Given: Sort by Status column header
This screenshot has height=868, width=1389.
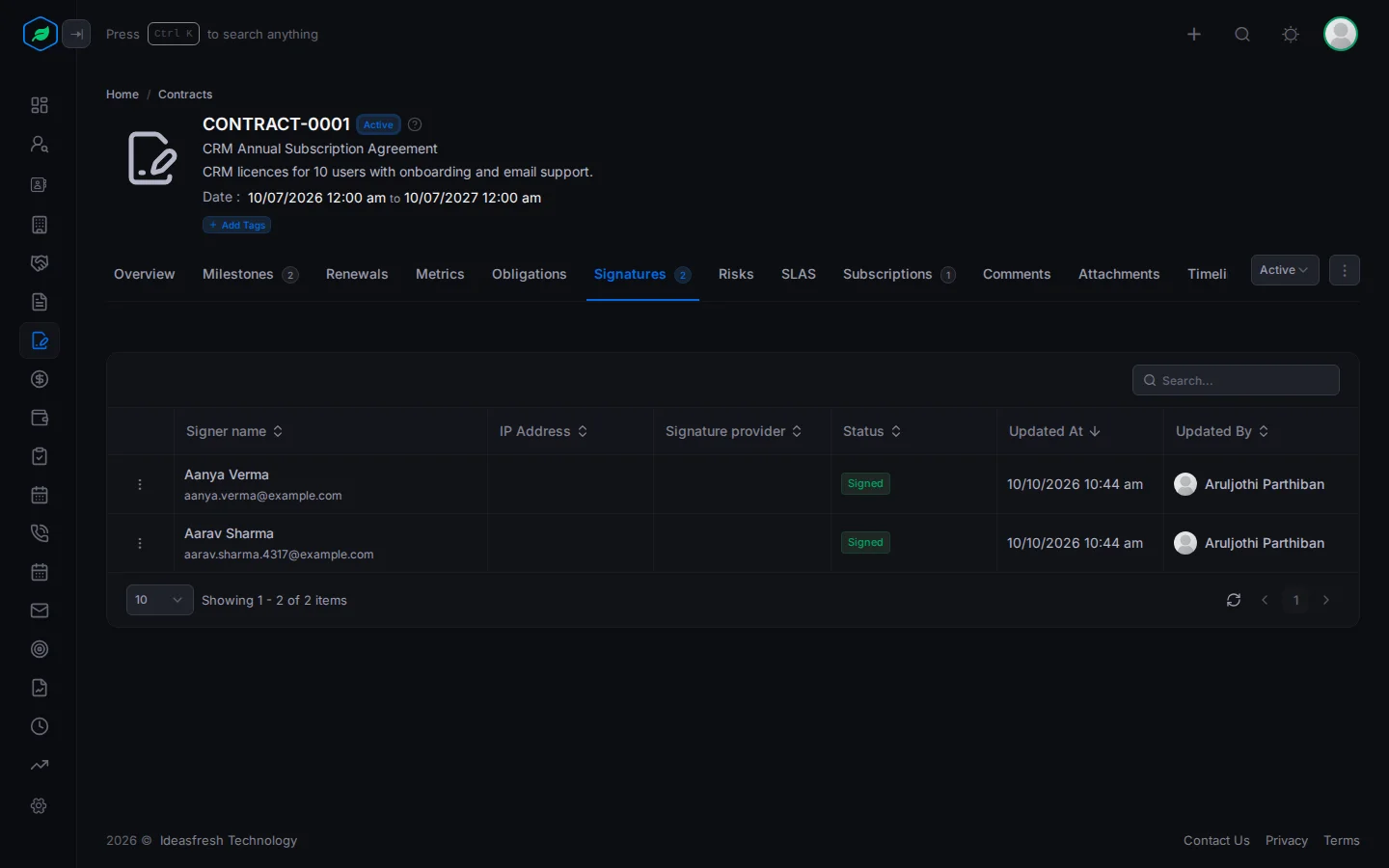Looking at the screenshot, I should click(x=872, y=431).
